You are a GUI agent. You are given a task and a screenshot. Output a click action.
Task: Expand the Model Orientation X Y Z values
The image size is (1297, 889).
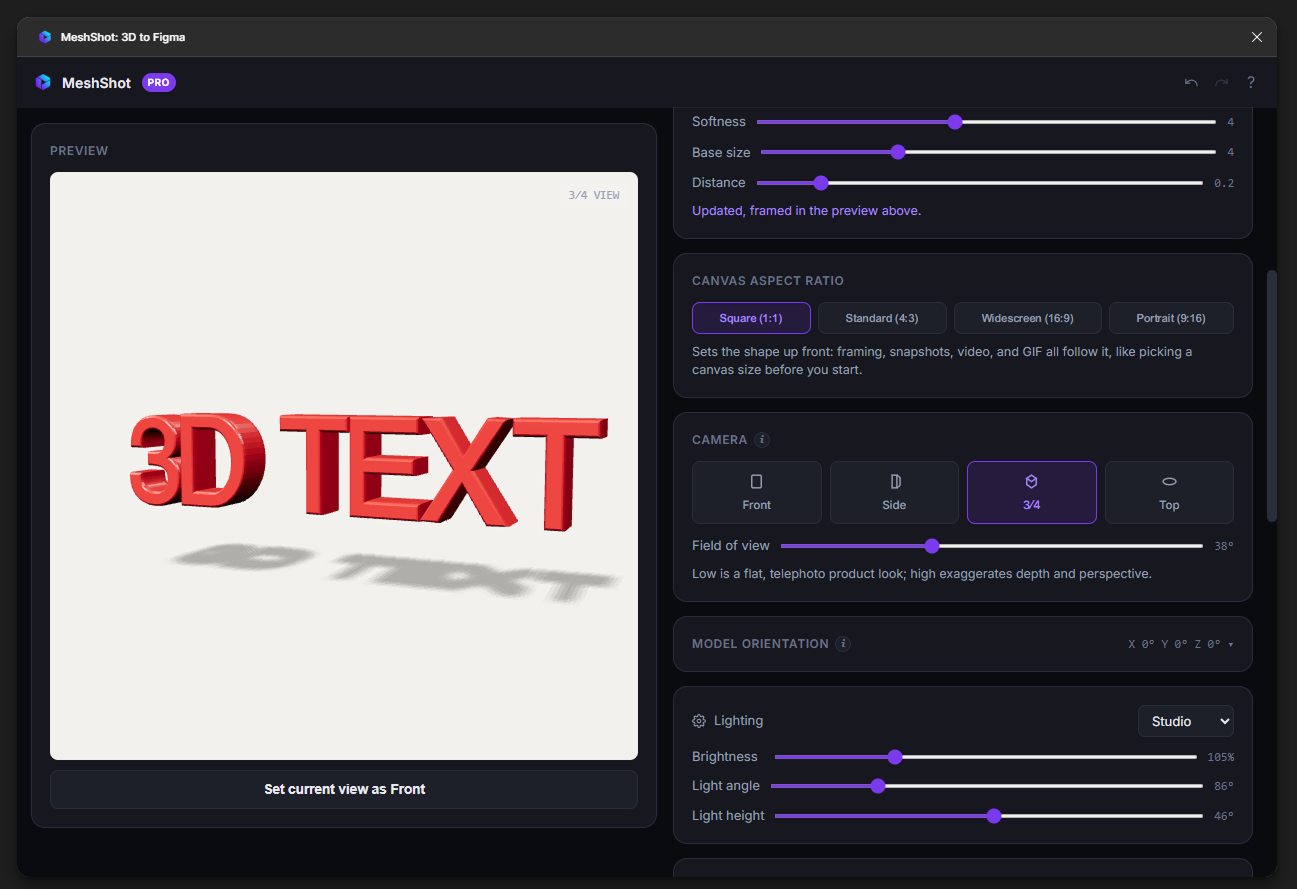(1181, 645)
